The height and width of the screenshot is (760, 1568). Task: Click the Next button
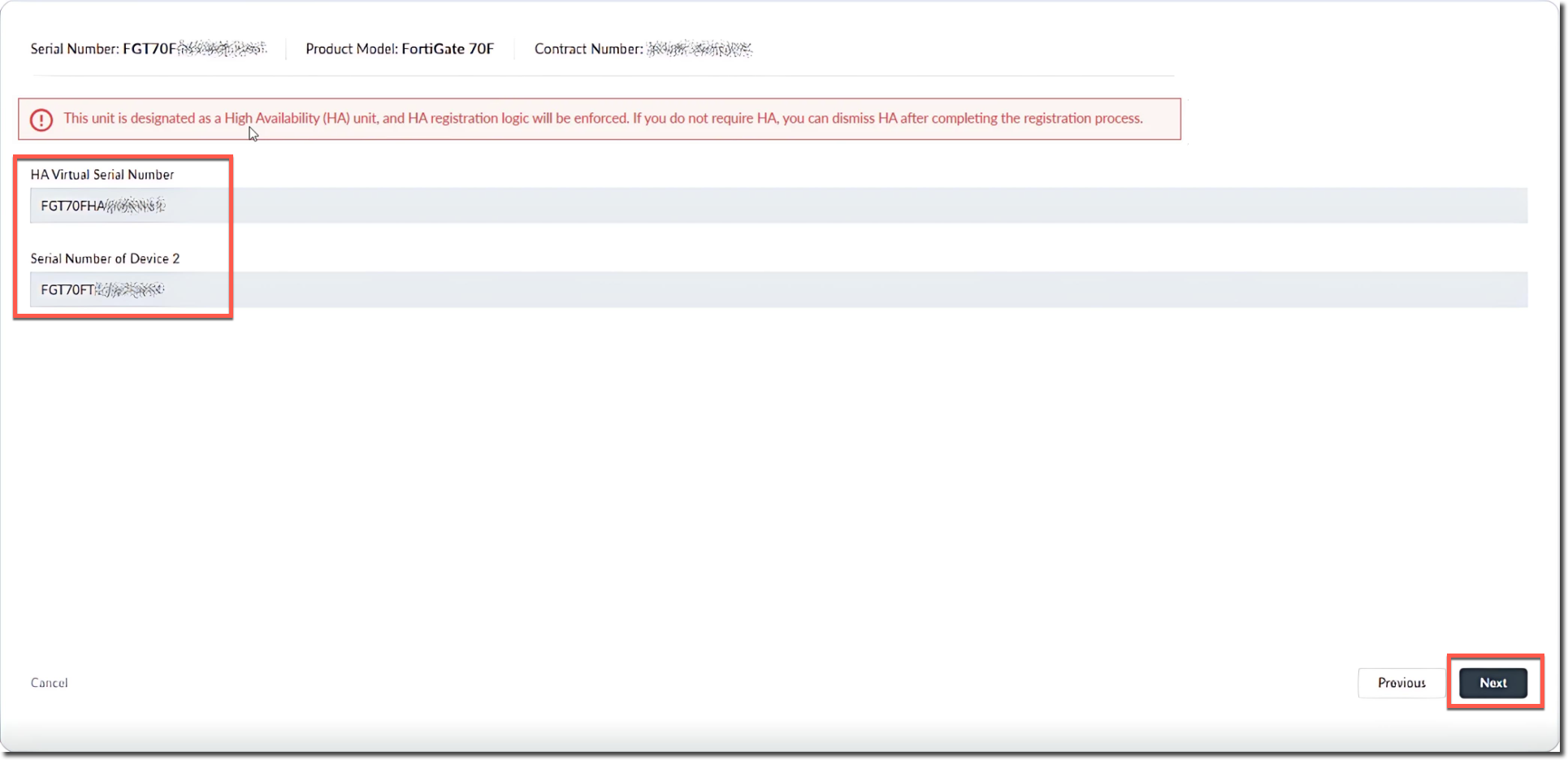[x=1492, y=683]
